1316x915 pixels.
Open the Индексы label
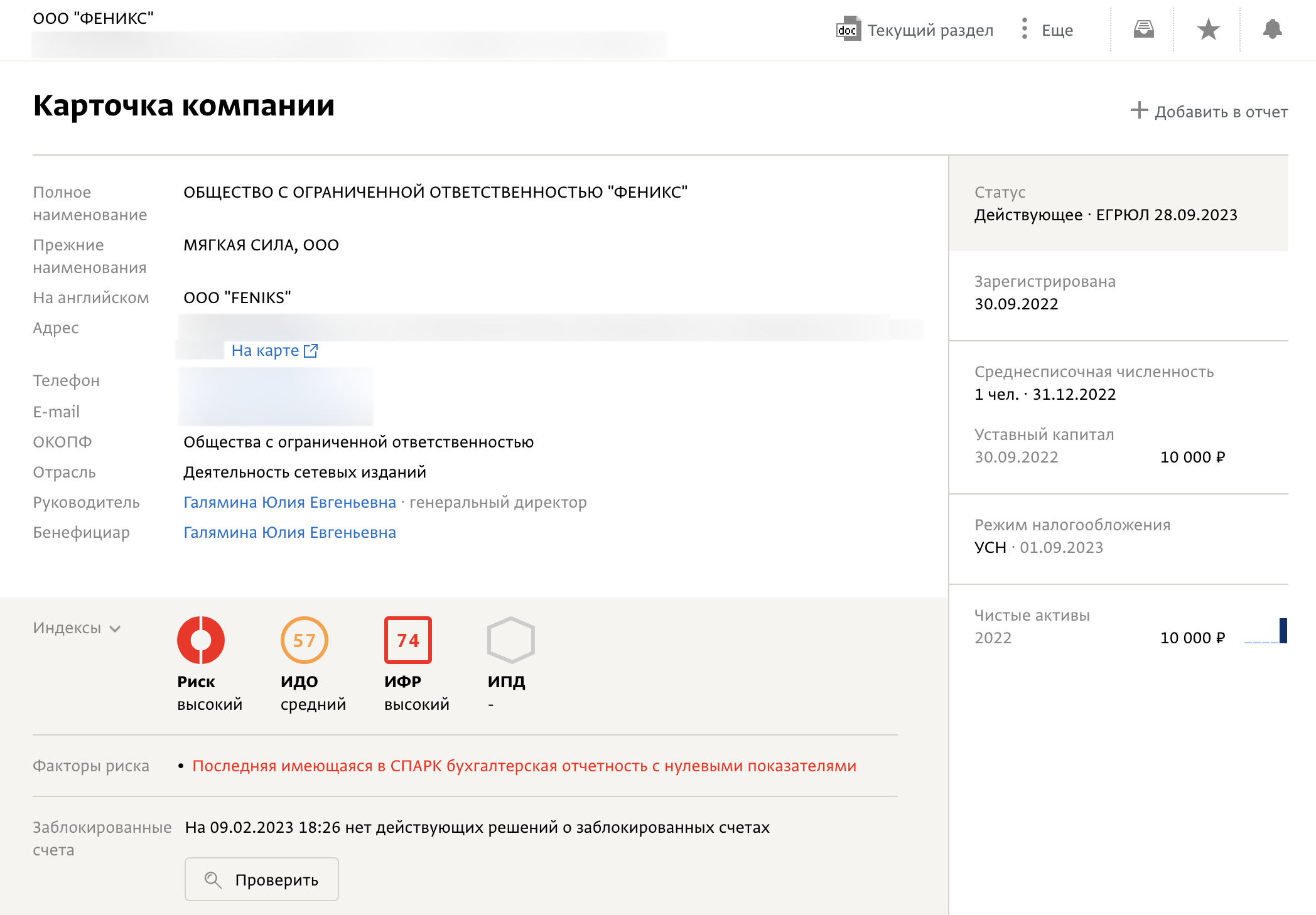click(67, 628)
